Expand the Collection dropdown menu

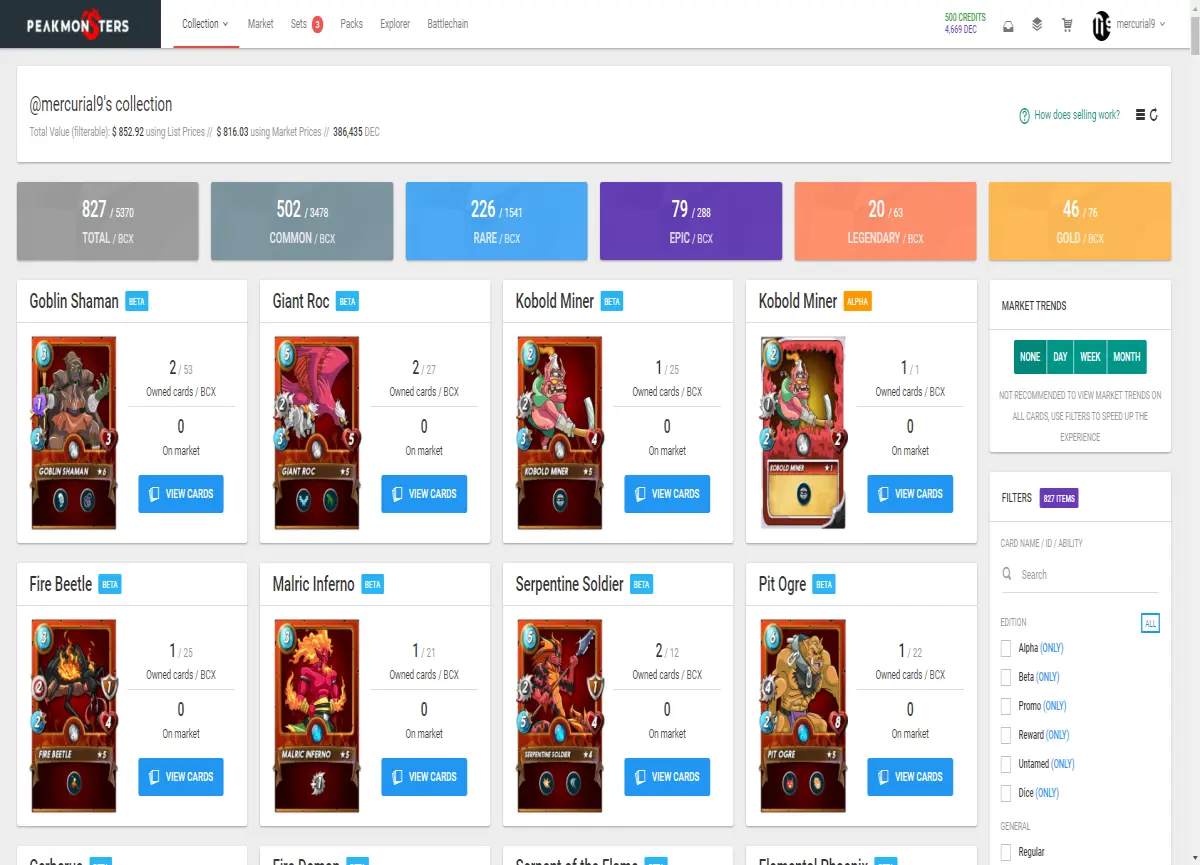click(205, 24)
